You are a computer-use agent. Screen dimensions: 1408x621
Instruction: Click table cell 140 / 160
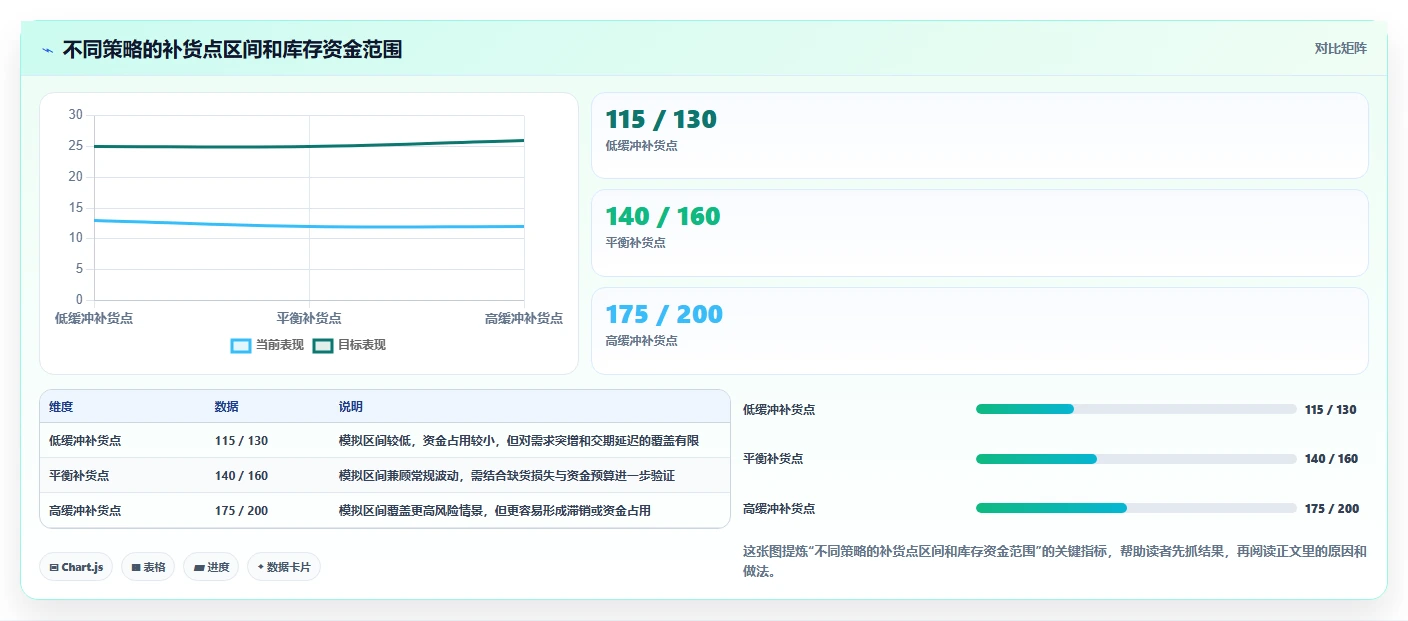click(241, 475)
